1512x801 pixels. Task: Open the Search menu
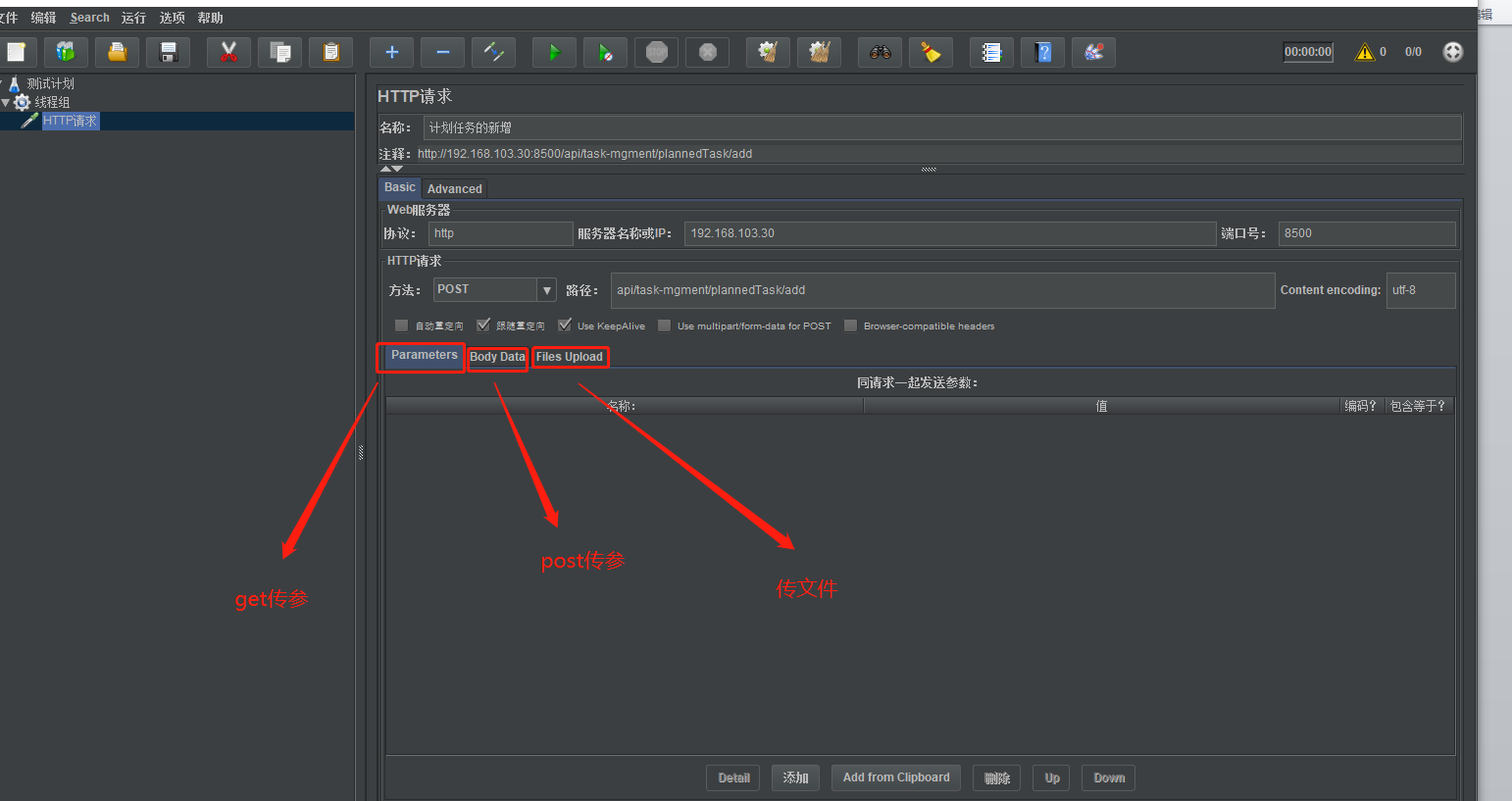pos(89,18)
